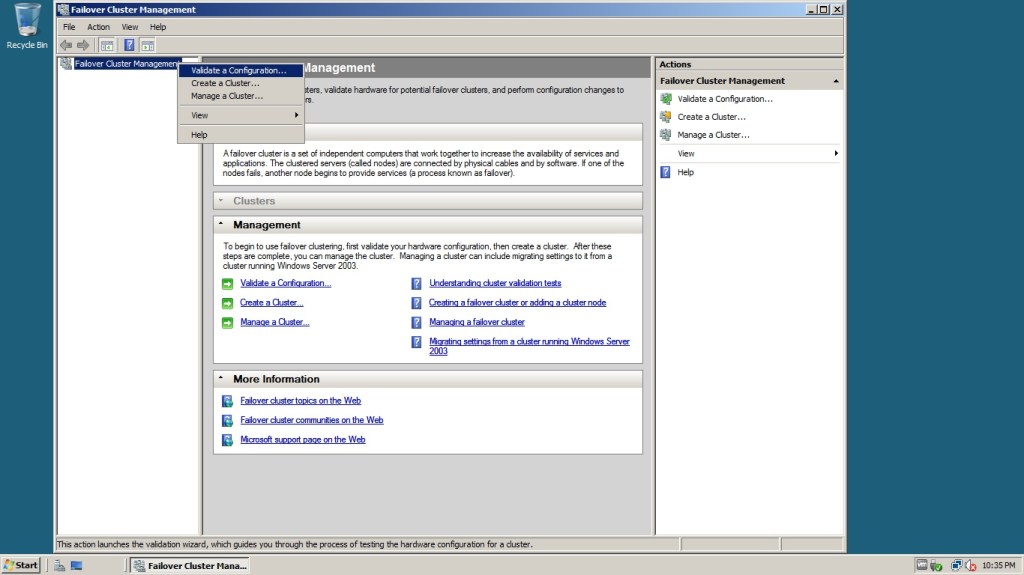The height and width of the screenshot is (575, 1024).
Task: Click the Start button on the taskbar
Action: pyautogui.click(x=21, y=565)
